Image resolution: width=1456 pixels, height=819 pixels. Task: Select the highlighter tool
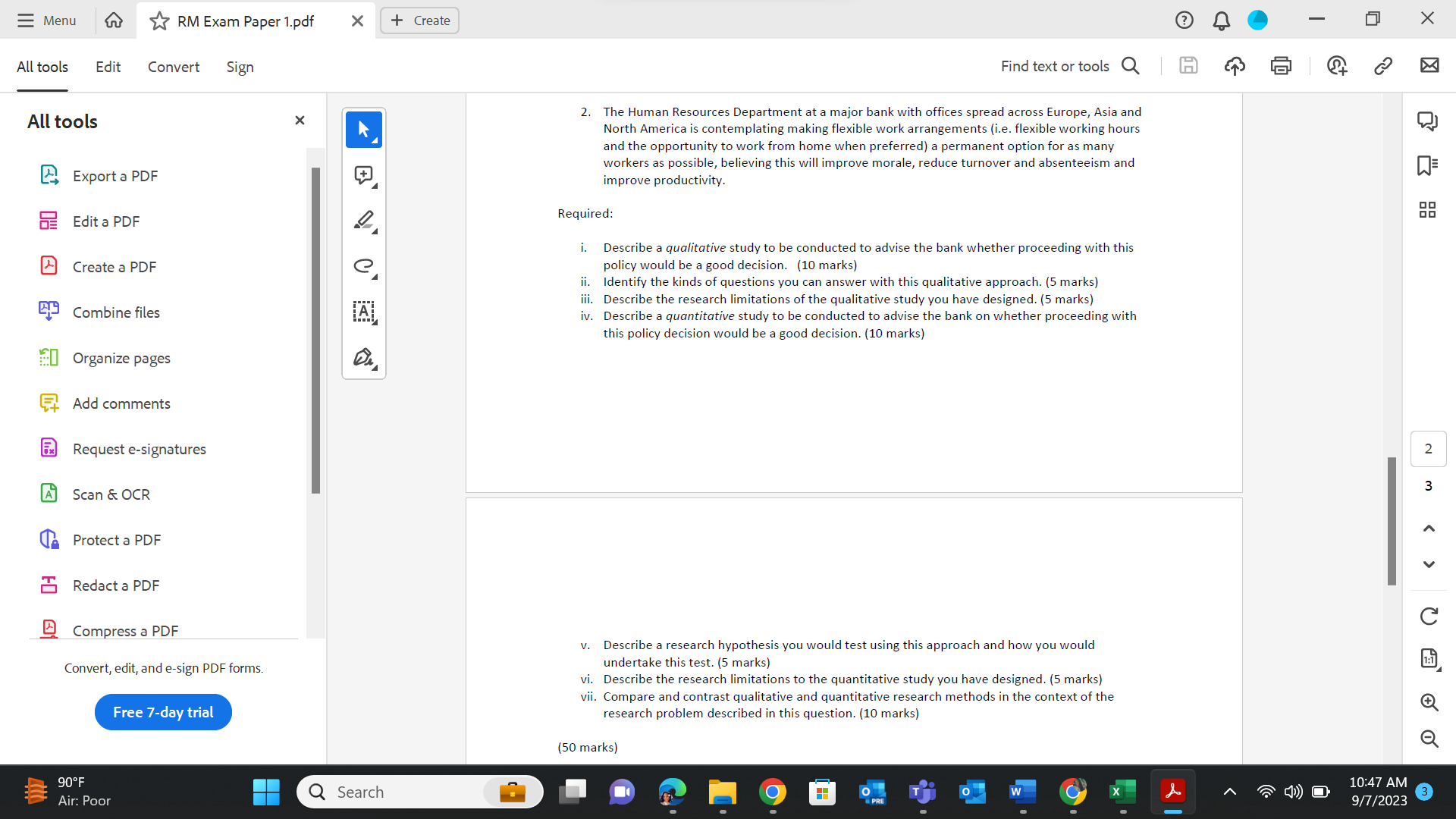click(363, 221)
